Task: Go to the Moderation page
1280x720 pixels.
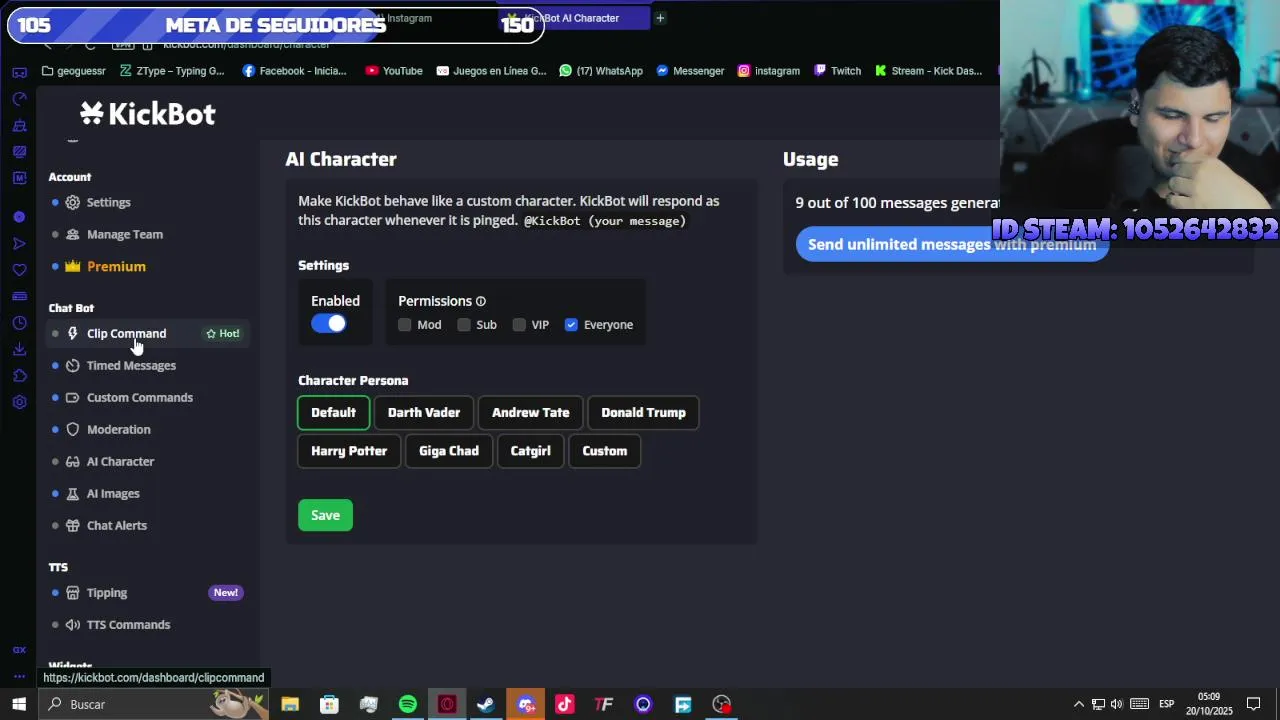Action: 119,429
